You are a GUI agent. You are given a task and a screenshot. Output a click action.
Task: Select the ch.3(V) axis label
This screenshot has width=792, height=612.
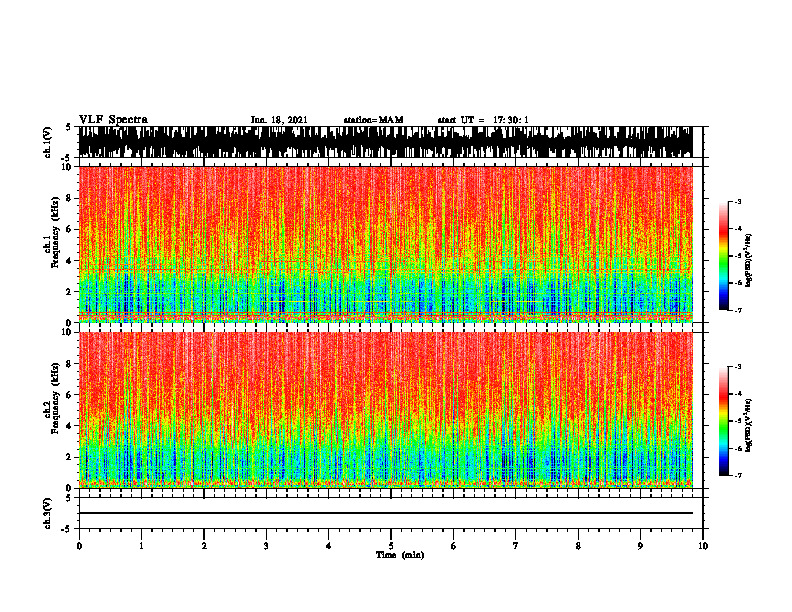[x=48, y=514]
